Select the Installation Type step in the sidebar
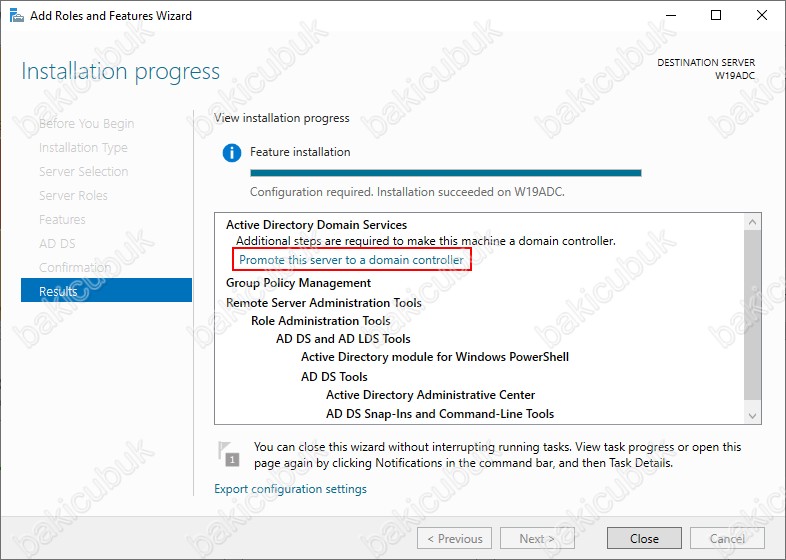 click(83, 147)
